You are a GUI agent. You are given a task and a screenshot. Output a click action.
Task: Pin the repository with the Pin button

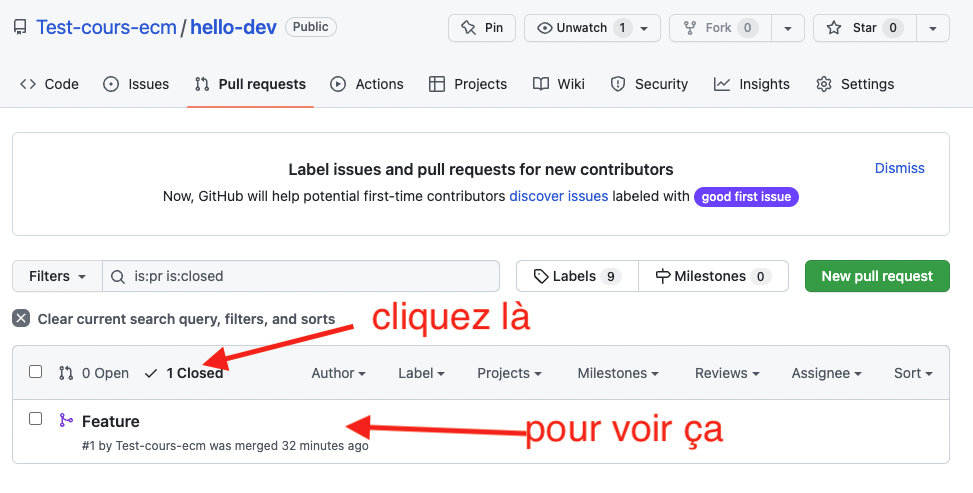pyautogui.click(x=482, y=28)
